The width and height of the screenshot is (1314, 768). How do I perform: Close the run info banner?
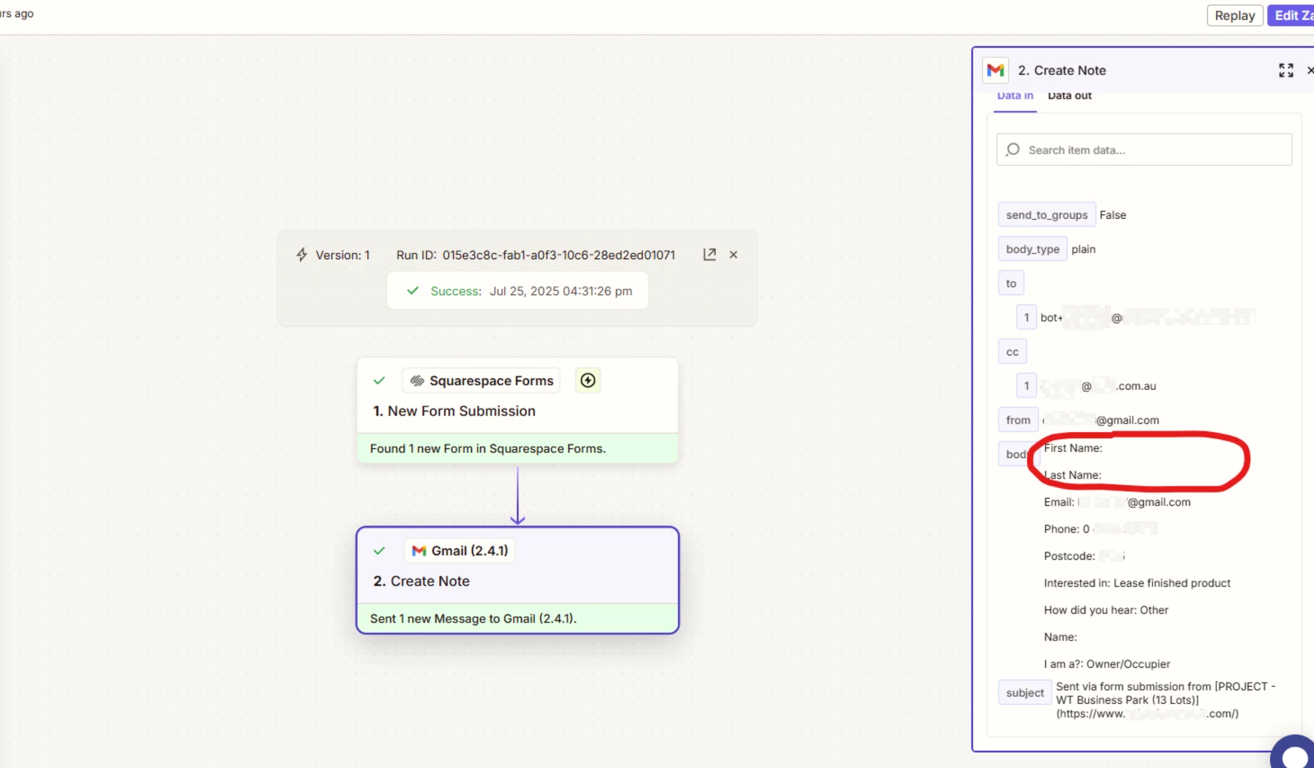733,255
